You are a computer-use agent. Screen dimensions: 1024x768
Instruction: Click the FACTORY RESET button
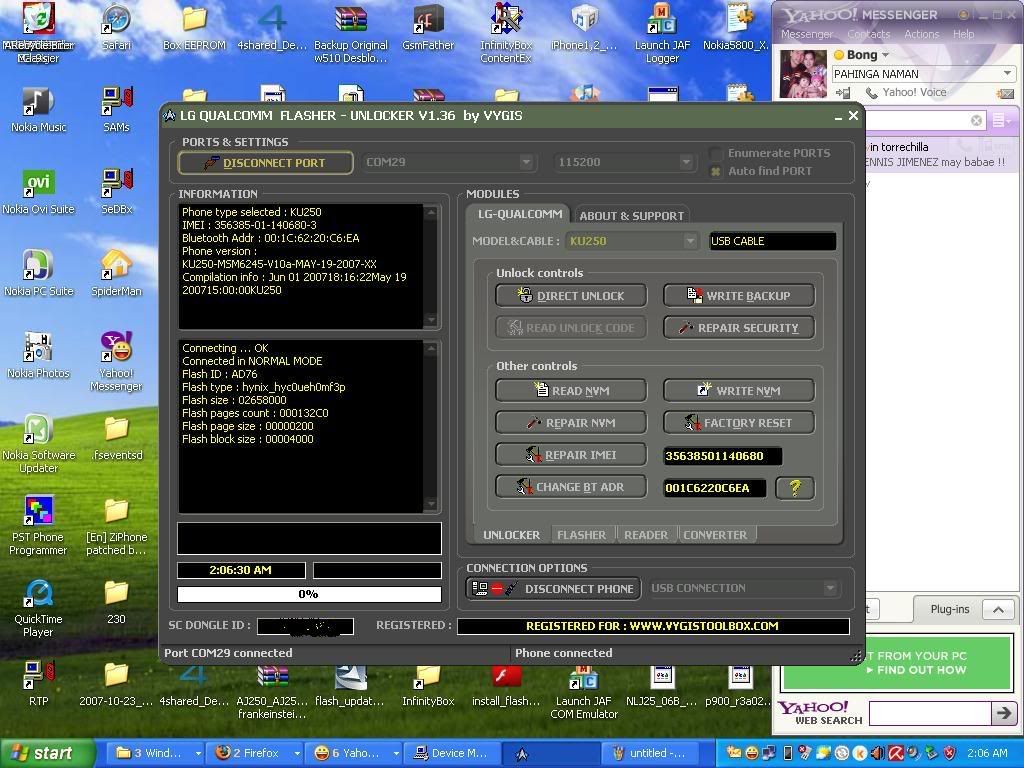[739, 423]
